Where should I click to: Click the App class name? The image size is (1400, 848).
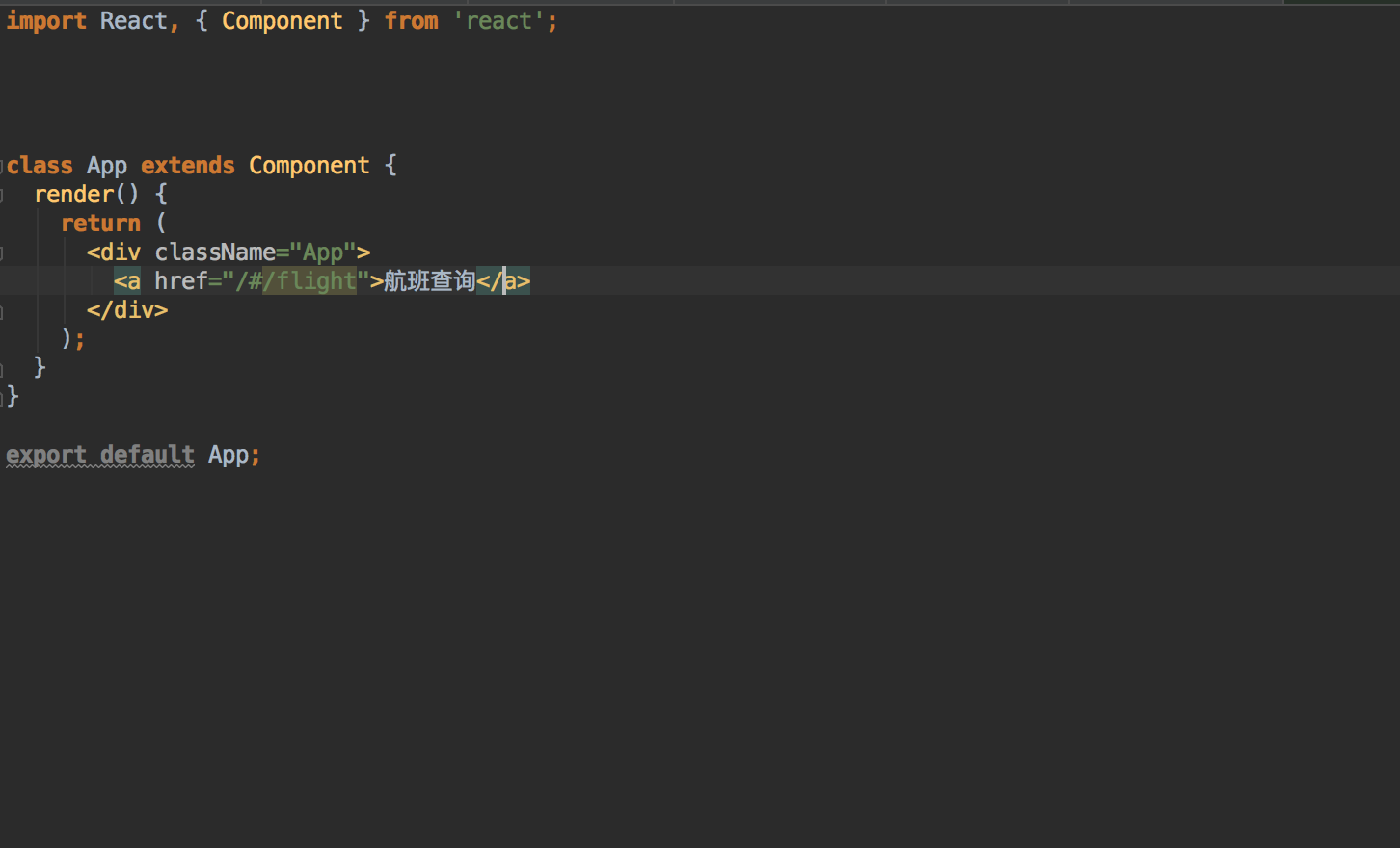pyautogui.click(x=106, y=165)
